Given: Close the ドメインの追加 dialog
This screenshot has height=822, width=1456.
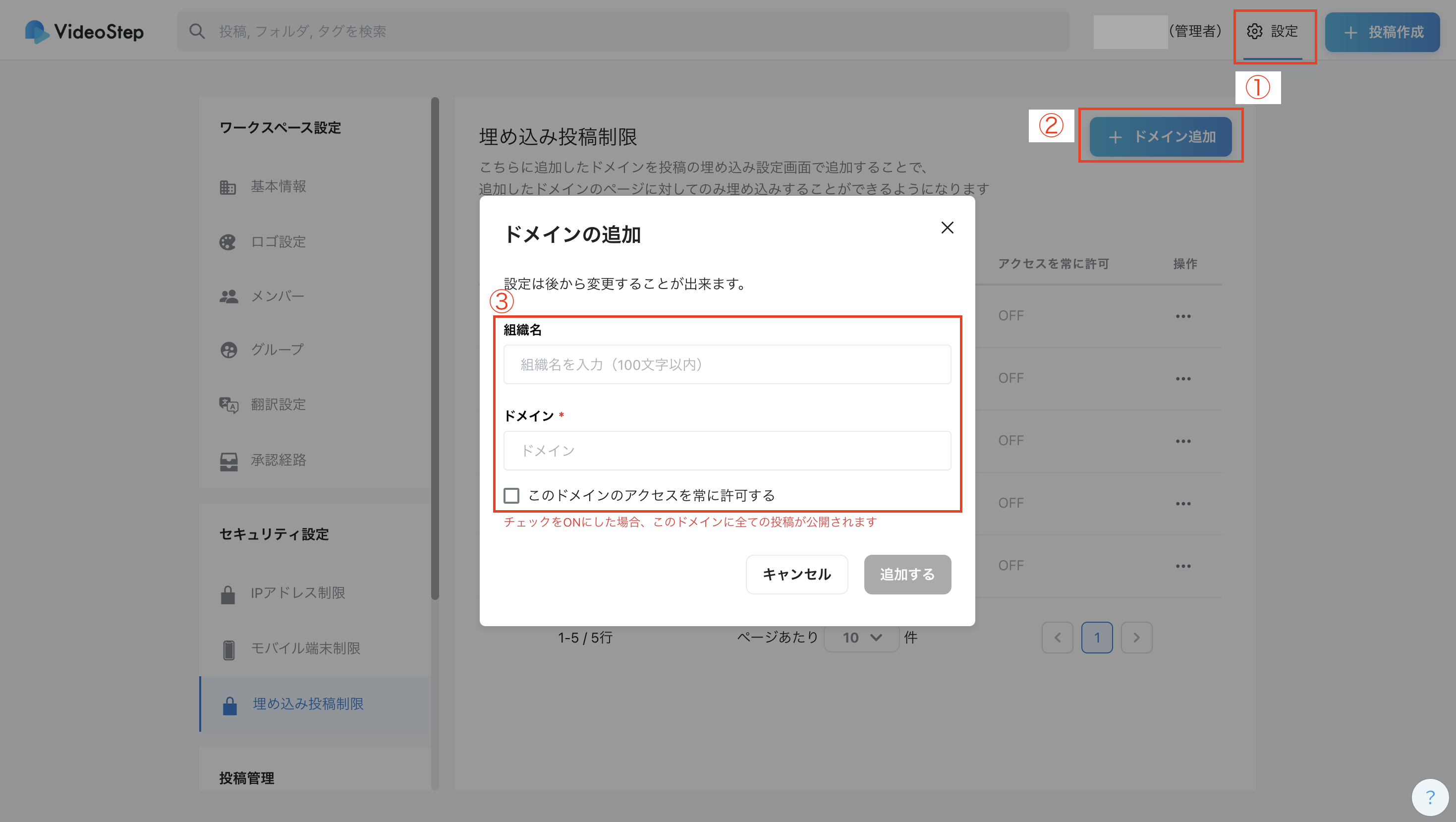Looking at the screenshot, I should pos(948,227).
